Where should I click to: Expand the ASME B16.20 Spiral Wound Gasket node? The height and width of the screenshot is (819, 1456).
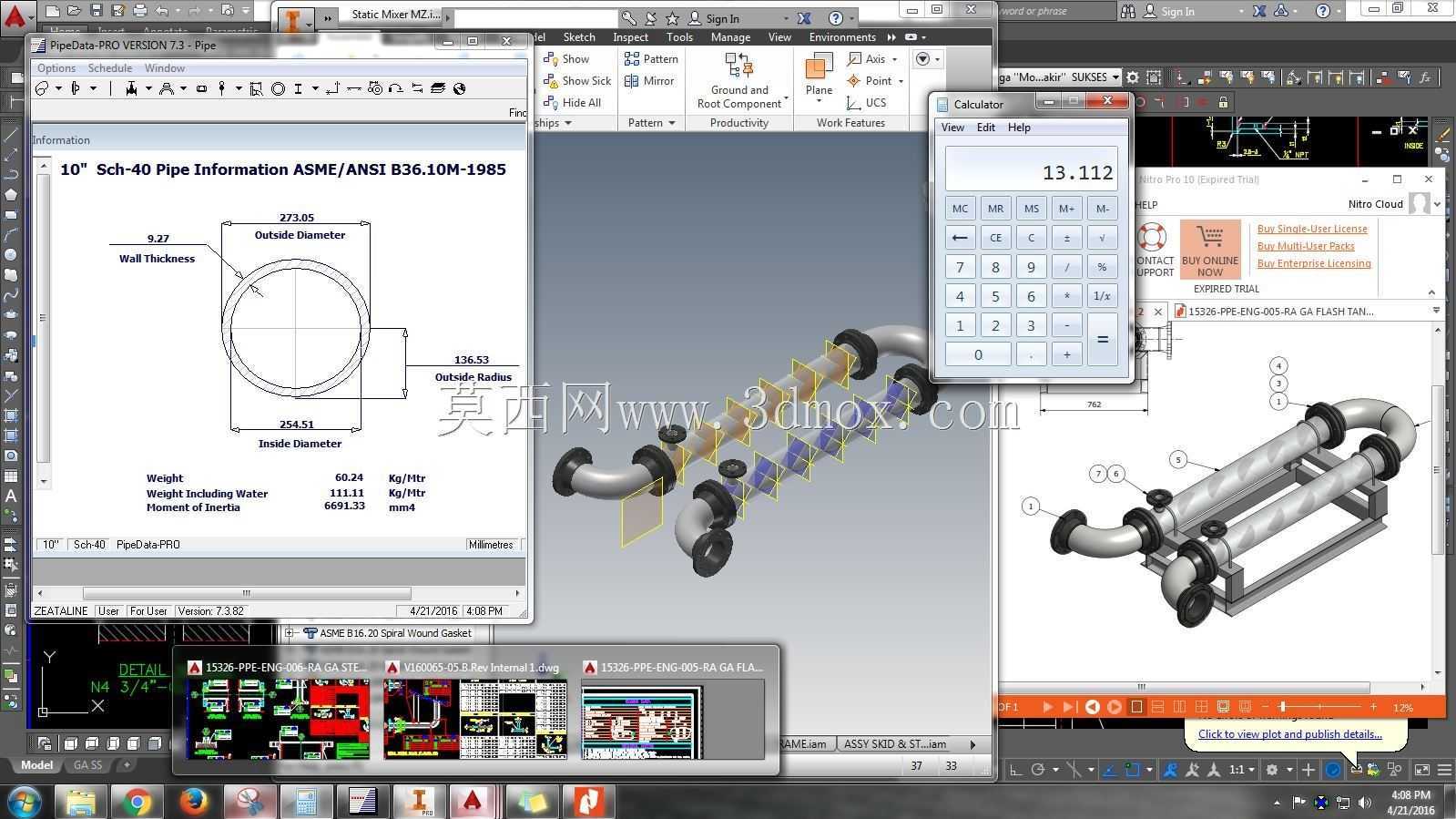point(290,632)
